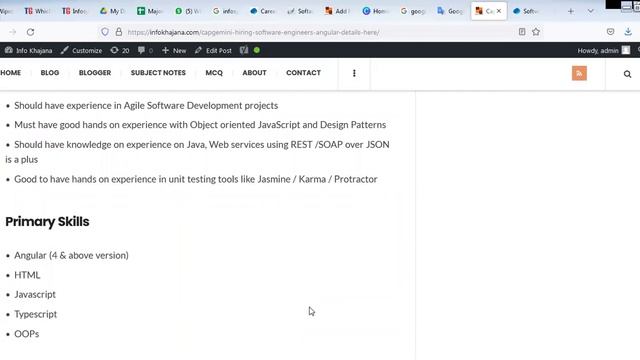The image size is (640, 360).
Task: Go to HOME in site navigation
Action: click(x=11, y=73)
